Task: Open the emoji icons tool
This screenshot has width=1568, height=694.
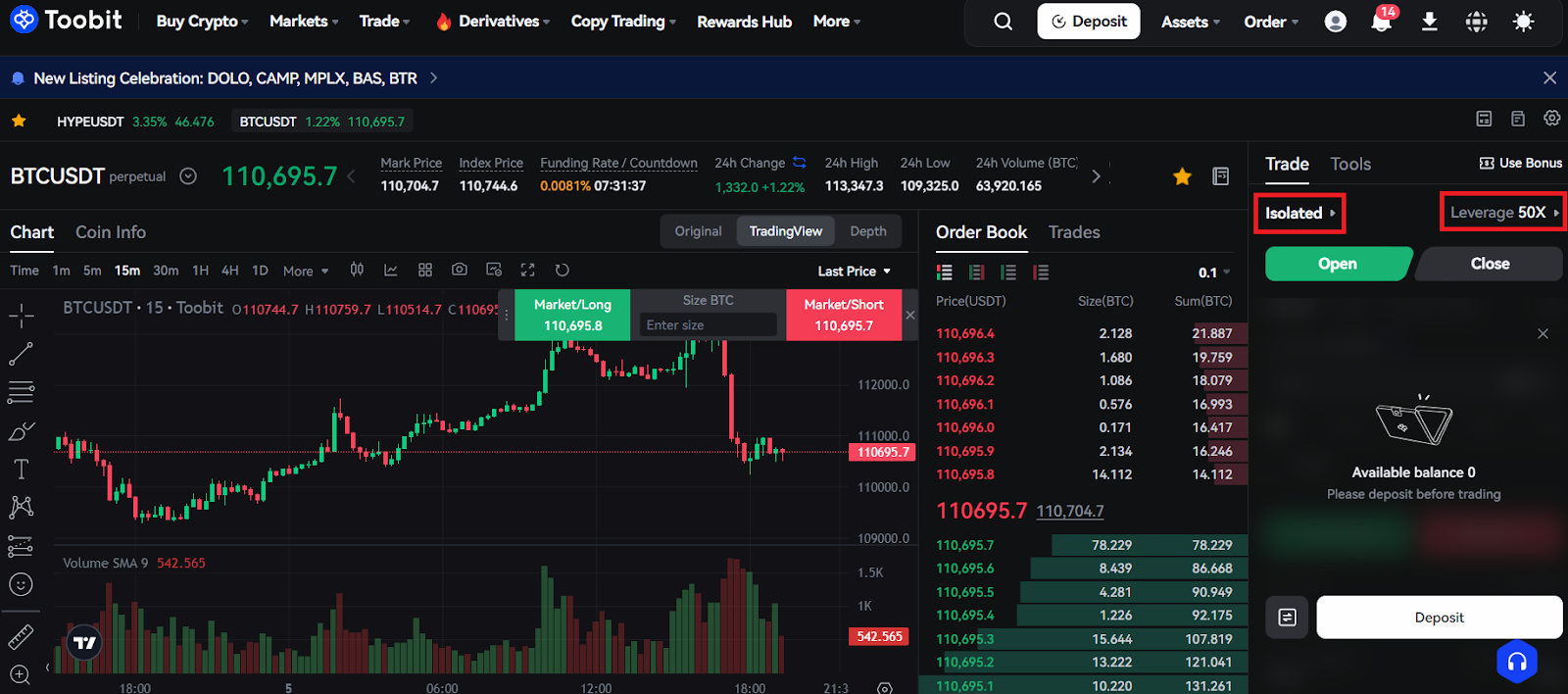Action: [x=21, y=585]
